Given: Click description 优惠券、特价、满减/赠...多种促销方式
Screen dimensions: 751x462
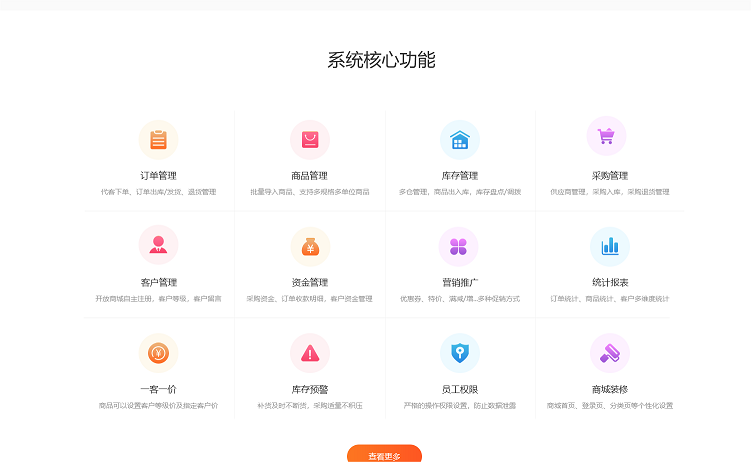Looking at the screenshot, I should point(460,299).
